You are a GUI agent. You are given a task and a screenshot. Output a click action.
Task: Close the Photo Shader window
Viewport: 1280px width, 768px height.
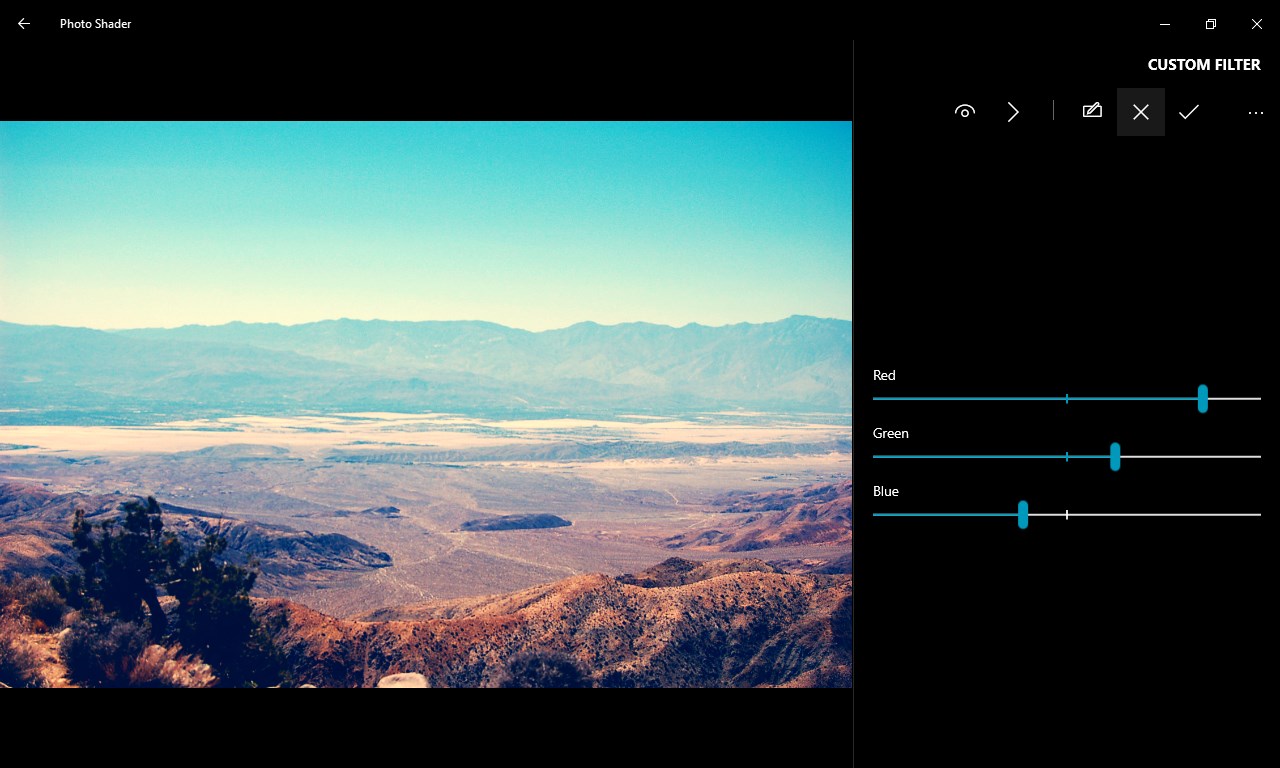1257,23
